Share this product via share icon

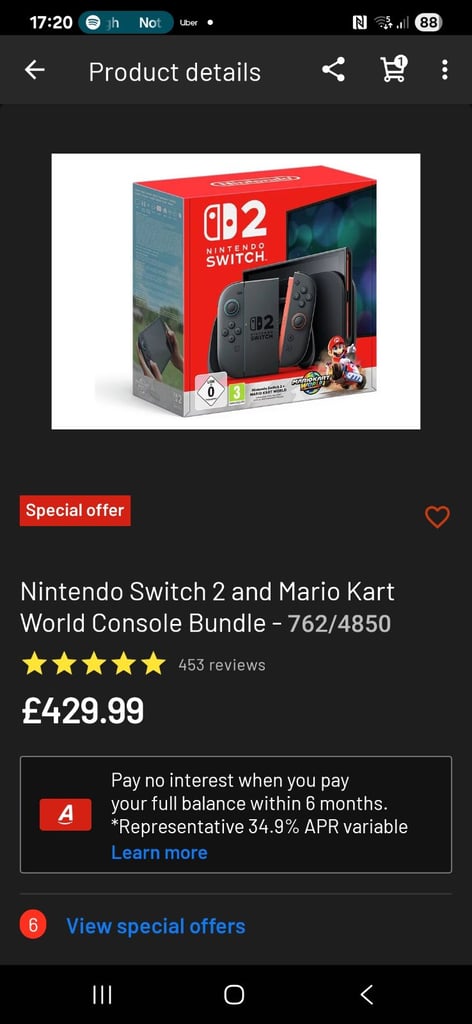[x=334, y=69]
